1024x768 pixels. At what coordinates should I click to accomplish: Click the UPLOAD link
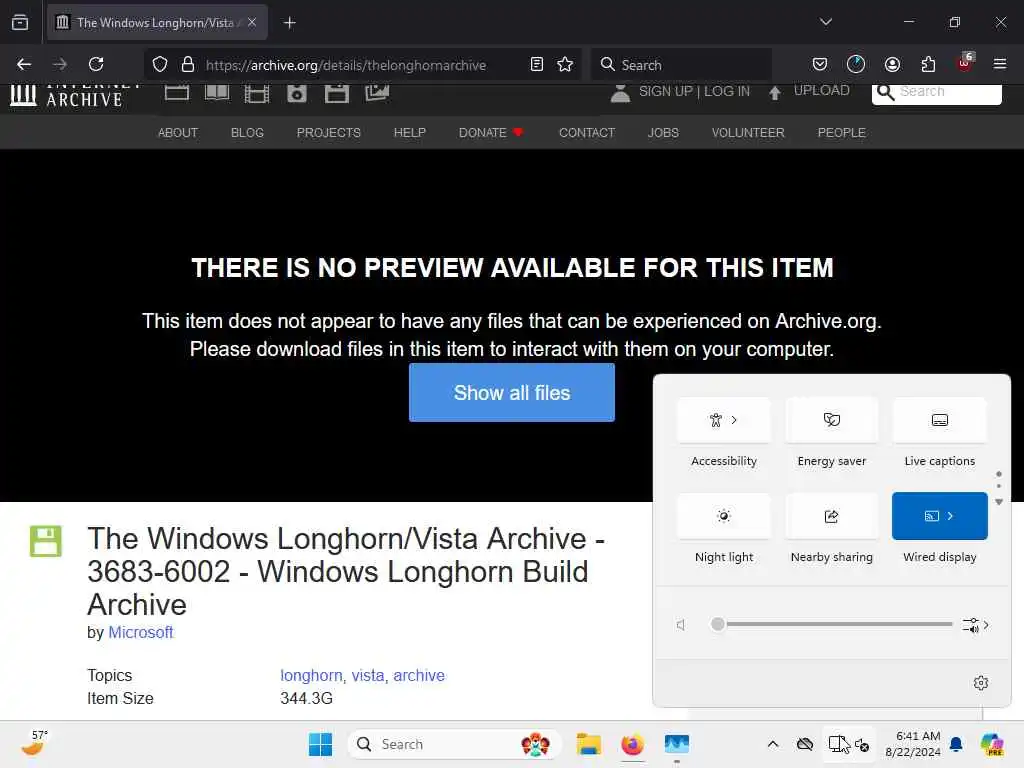tap(821, 91)
